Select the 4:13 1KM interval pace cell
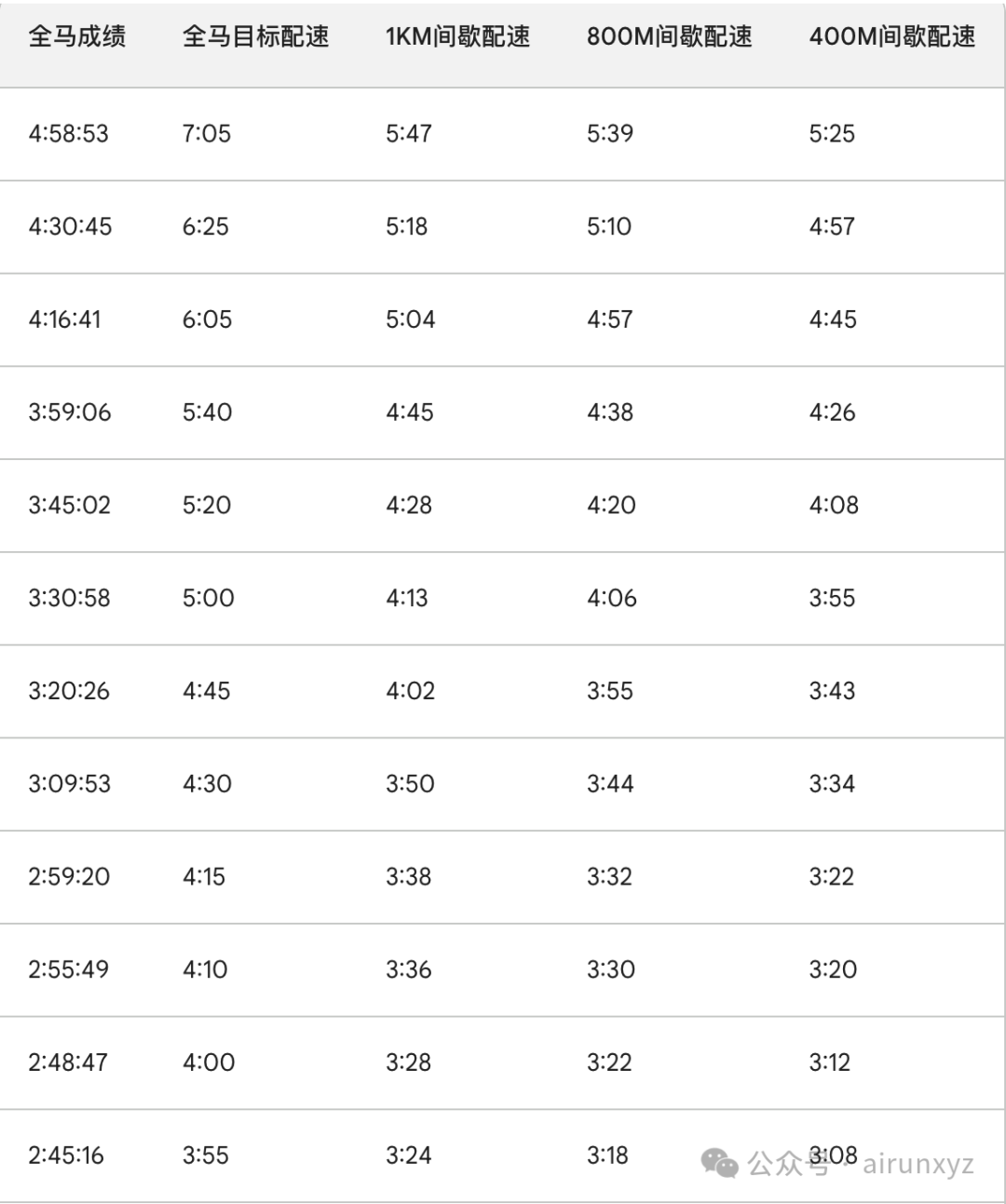The height and width of the screenshot is (1204, 1006). pyautogui.click(x=407, y=598)
